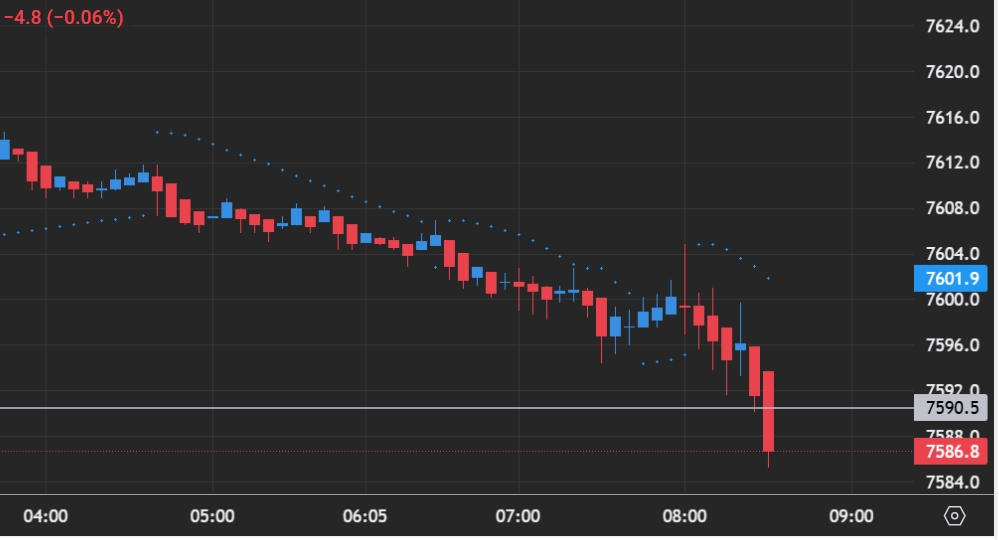Click the 06:05 time axis label
This screenshot has height=540, width=999.
point(364,516)
